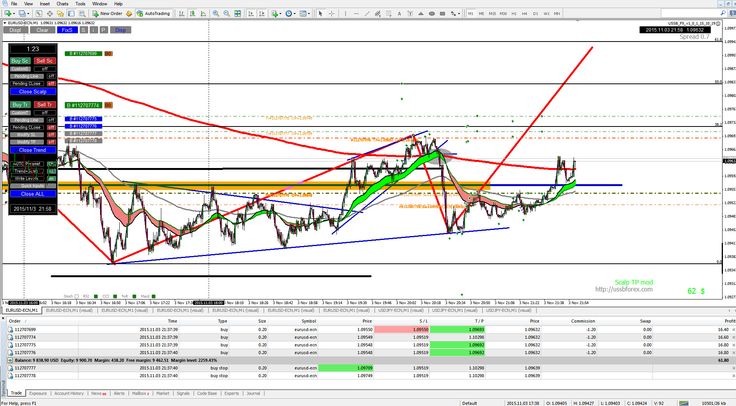Open the http://ussbforex.com link
Screen dimensions: 736x406
(x=624, y=289)
